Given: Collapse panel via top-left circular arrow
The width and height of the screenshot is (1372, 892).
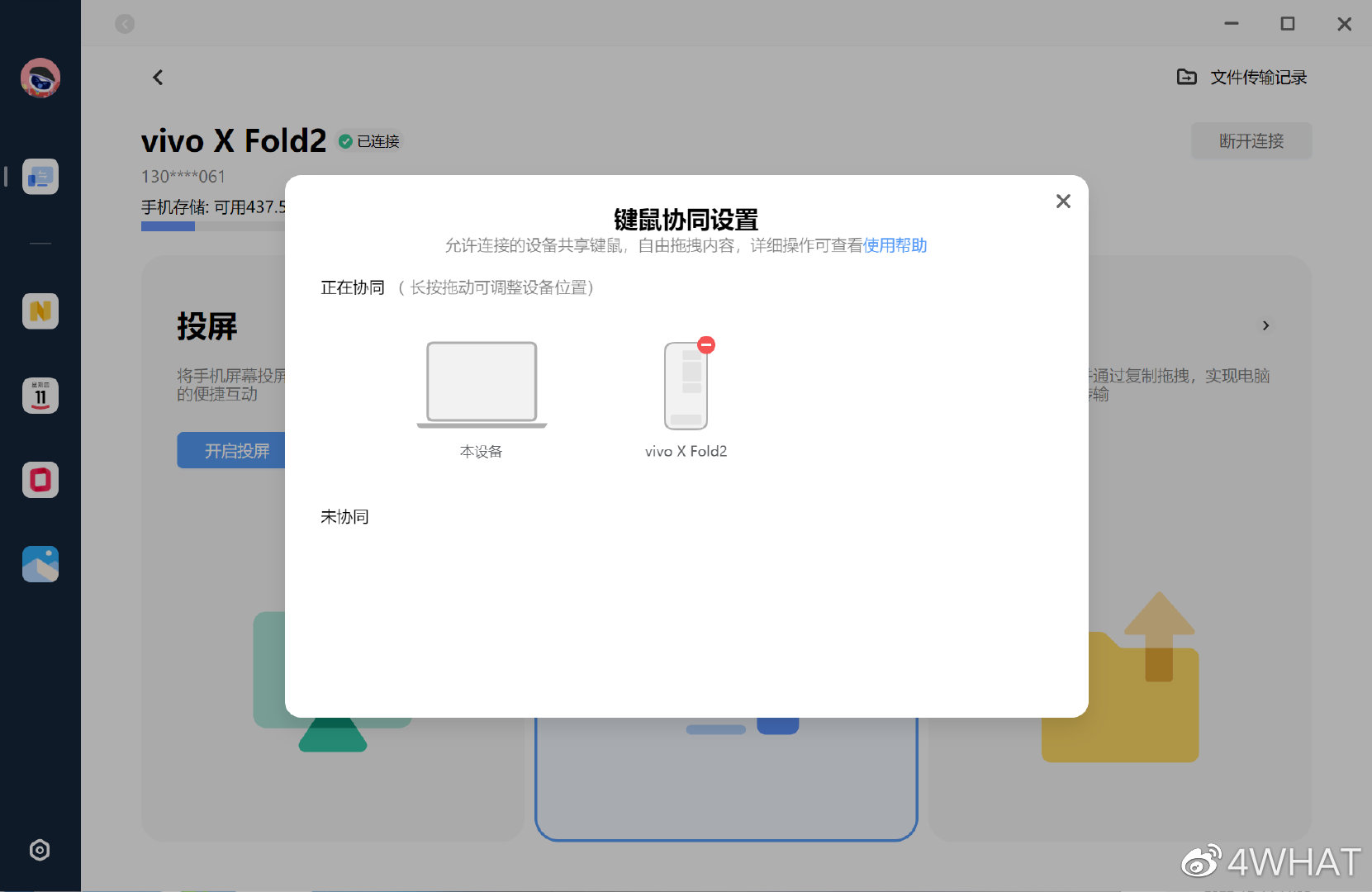Looking at the screenshot, I should 125,24.
